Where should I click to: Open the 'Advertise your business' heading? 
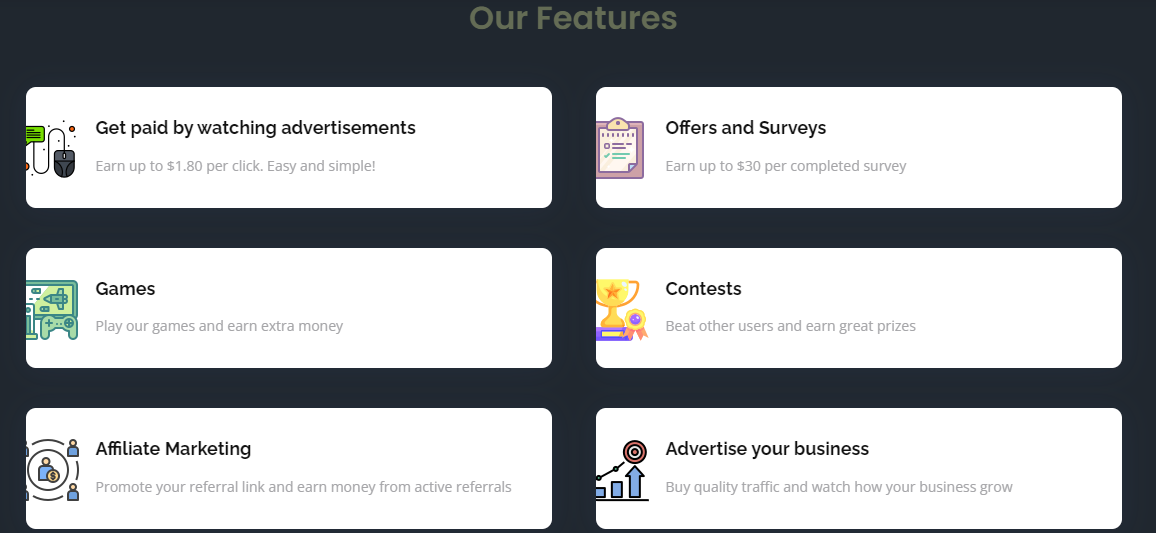(767, 449)
